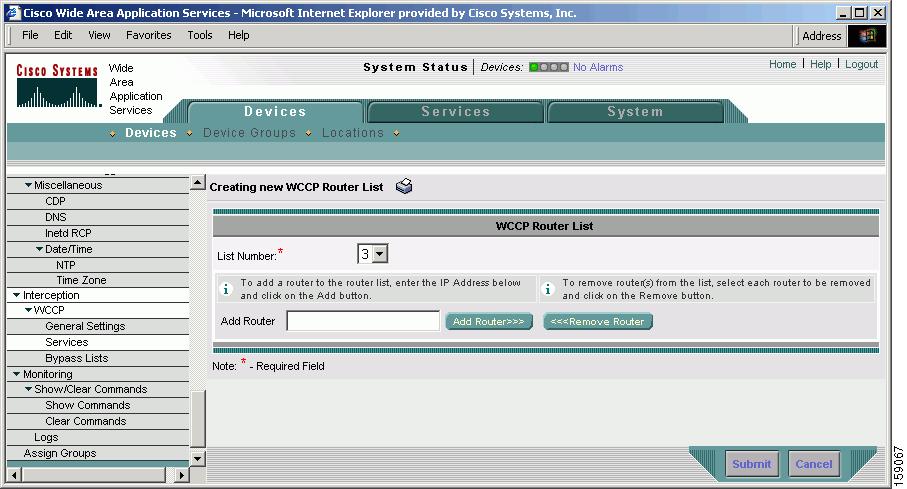Select the Device Groups sub-navigation item
The image size is (907, 489).
(x=249, y=133)
